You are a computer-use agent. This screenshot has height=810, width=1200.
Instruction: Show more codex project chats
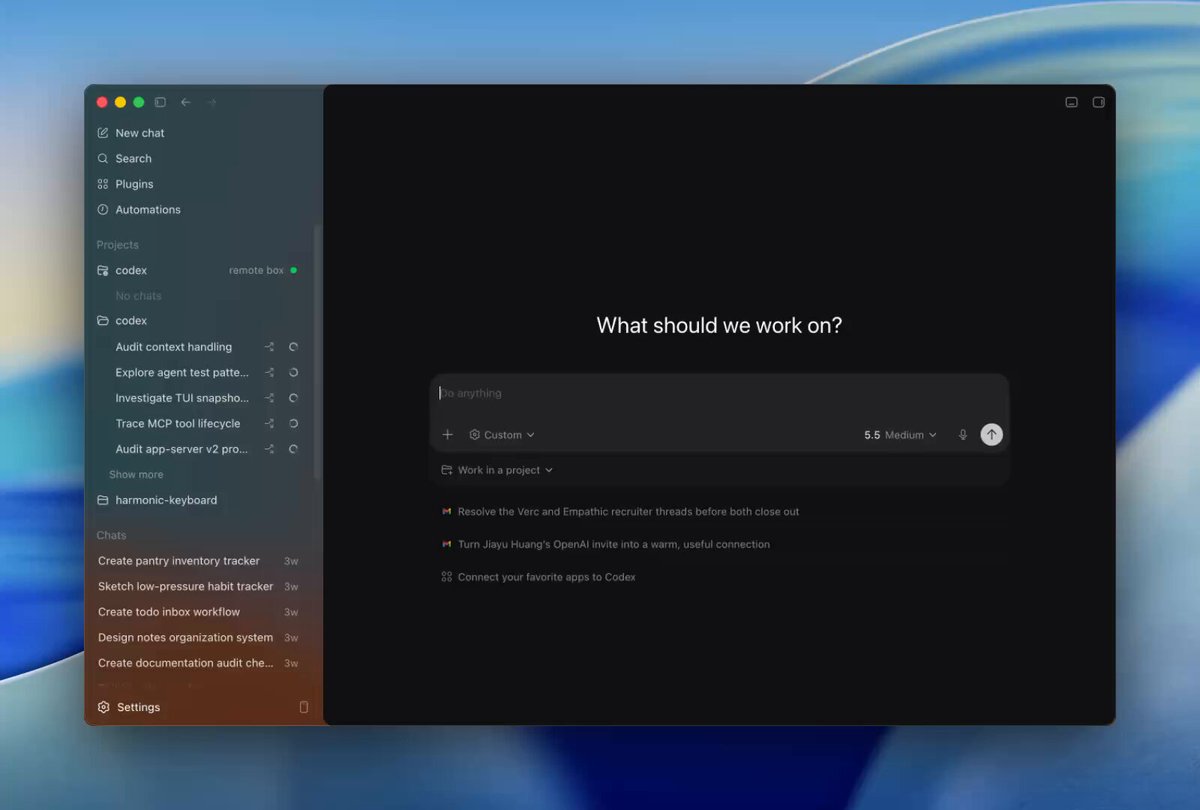(x=136, y=475)
